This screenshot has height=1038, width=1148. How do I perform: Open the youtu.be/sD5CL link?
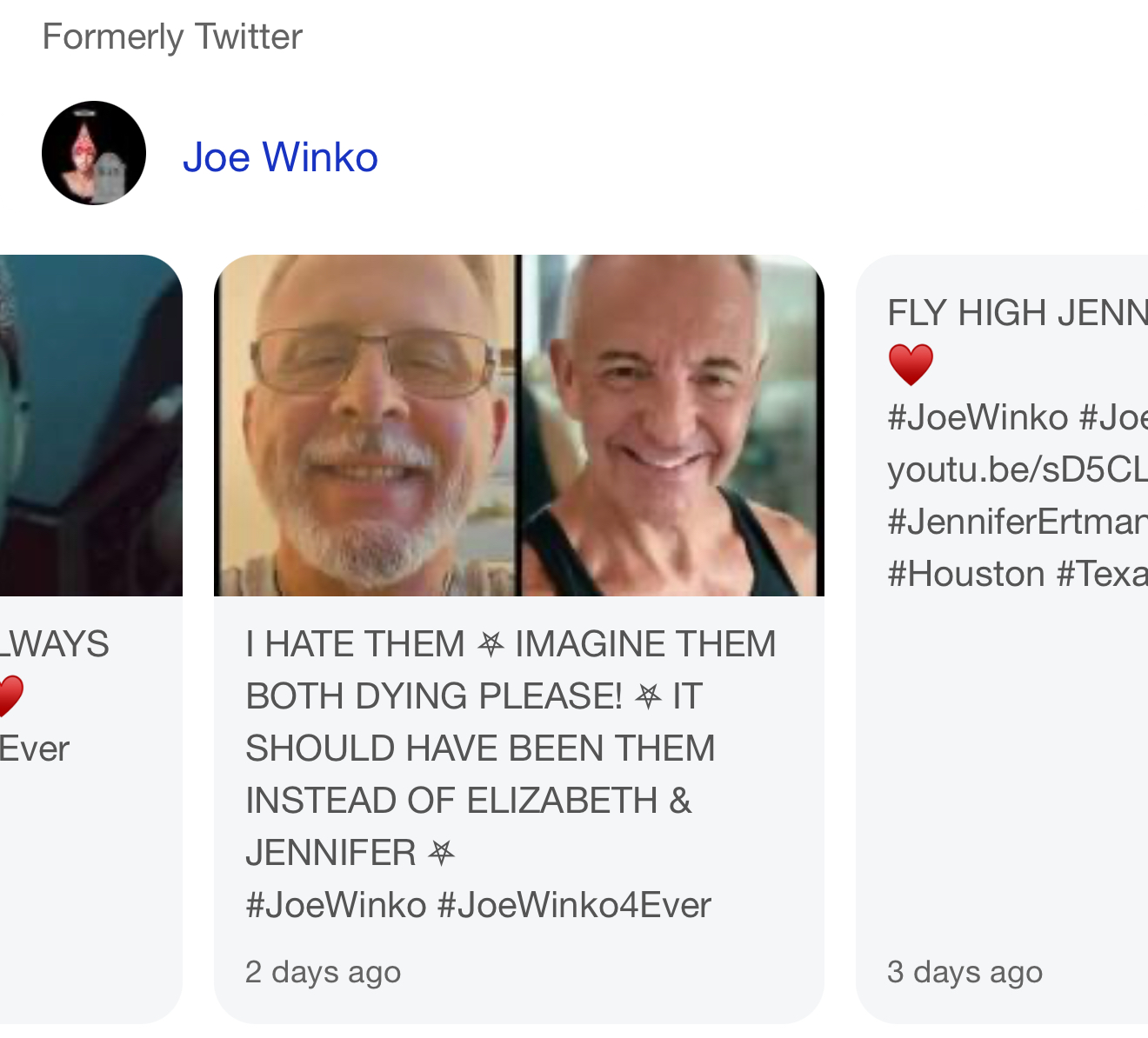coord(1018,469)
